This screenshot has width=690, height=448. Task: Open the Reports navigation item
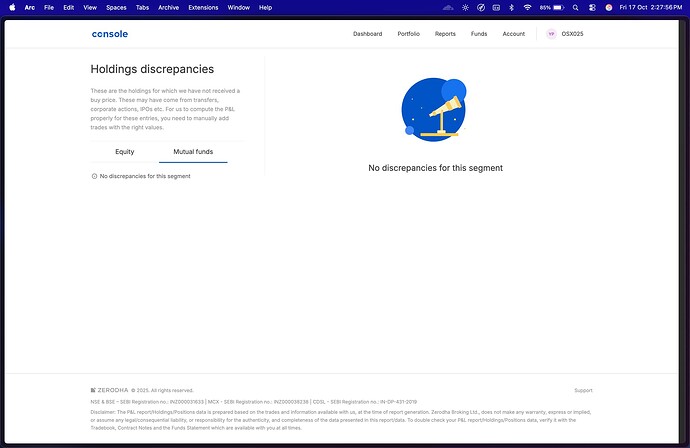click(445, 34)
